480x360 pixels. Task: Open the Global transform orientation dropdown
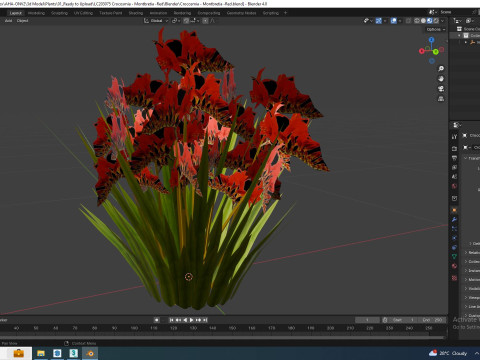point(156,21)
